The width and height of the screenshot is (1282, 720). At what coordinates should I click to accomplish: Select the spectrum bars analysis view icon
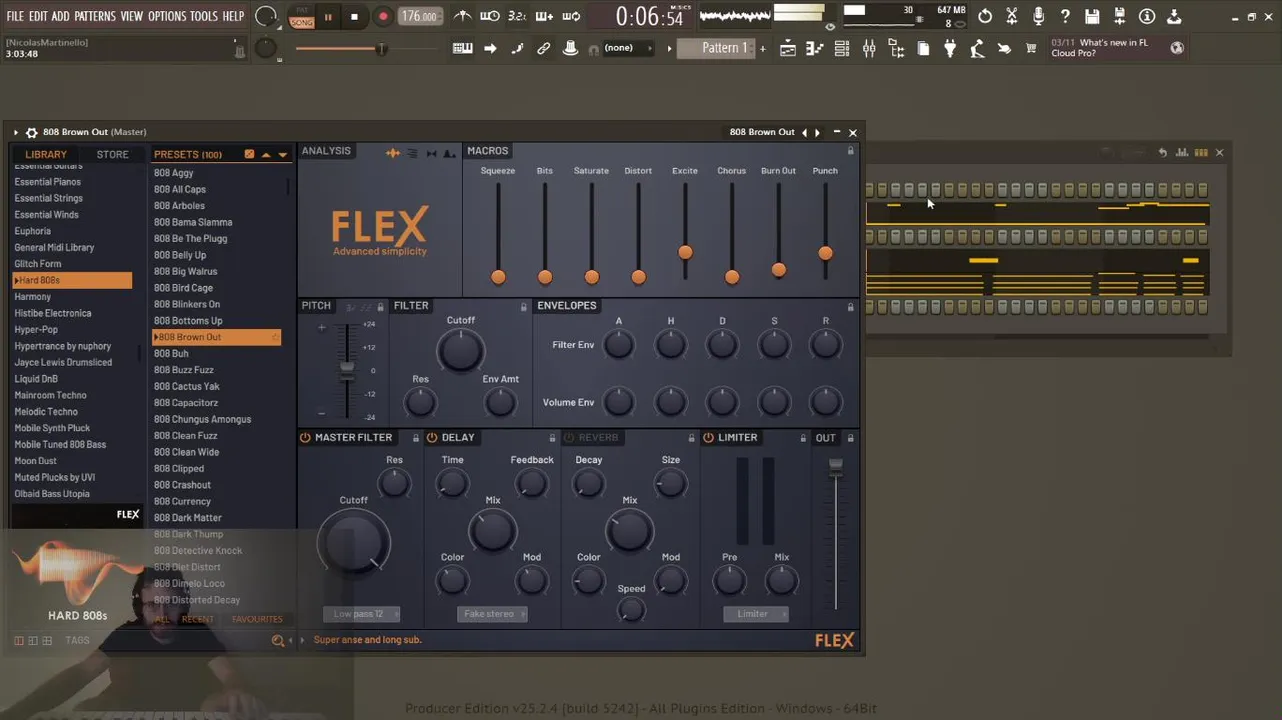click(412, 153)
